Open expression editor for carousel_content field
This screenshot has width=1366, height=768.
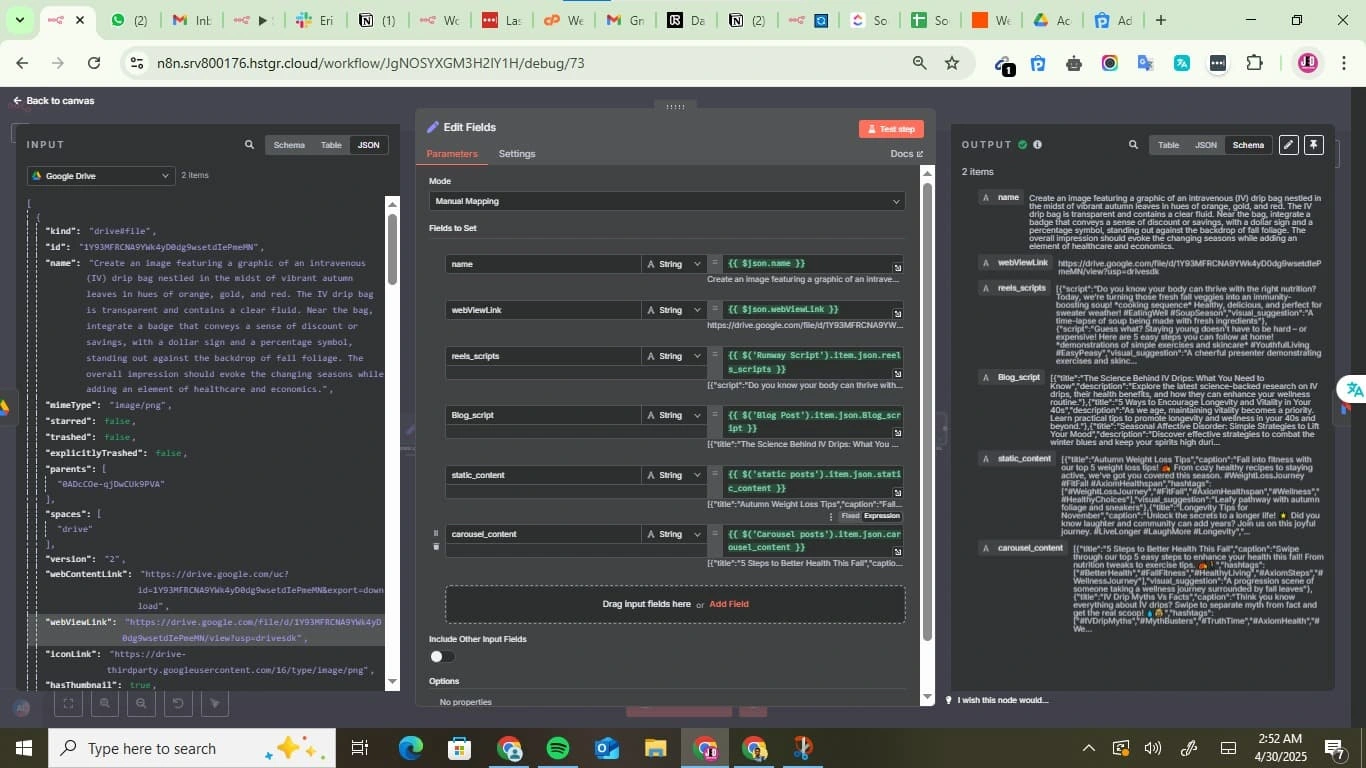pyautogui.click(x=897, y=552)
